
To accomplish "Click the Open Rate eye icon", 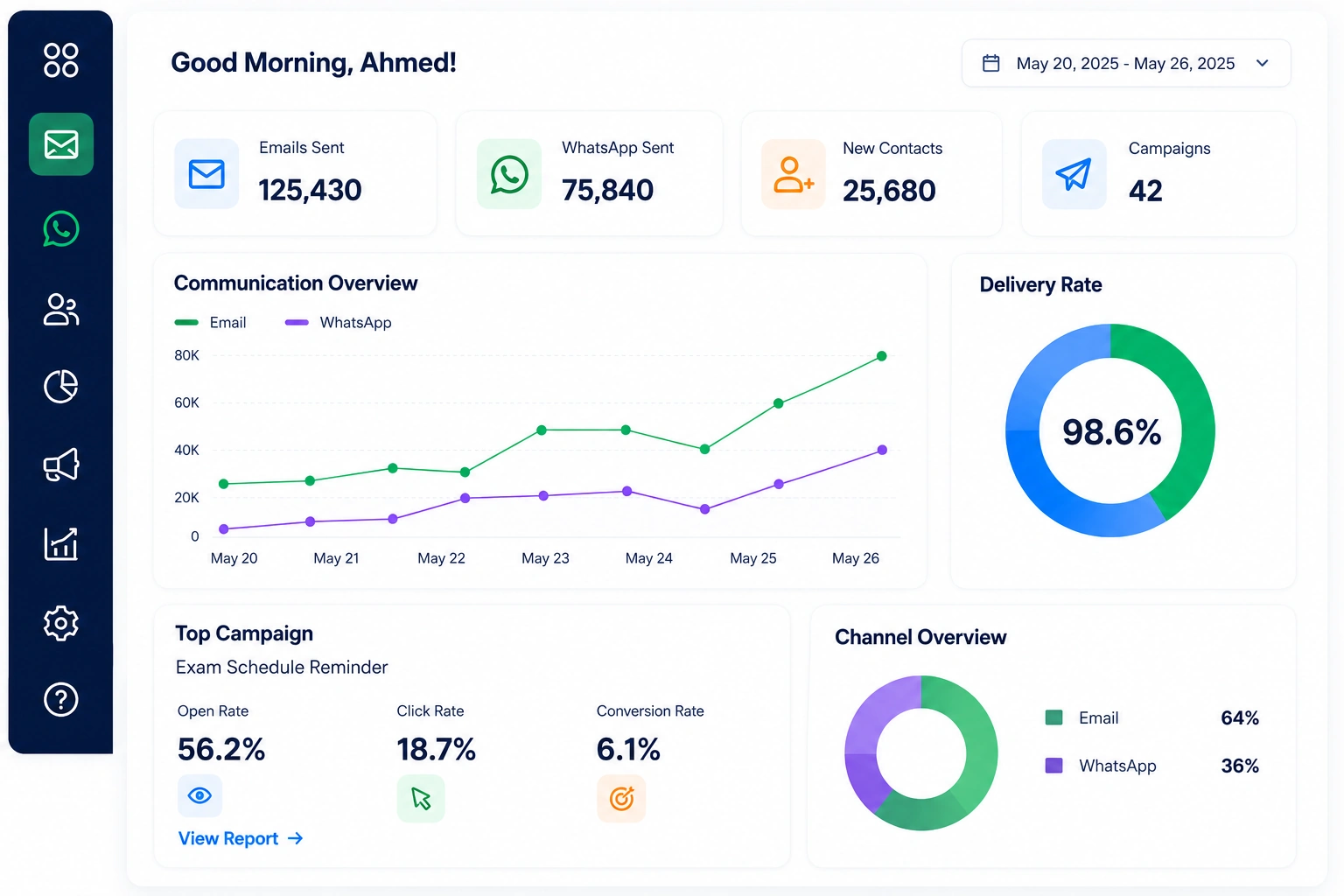I will (200, 795).
